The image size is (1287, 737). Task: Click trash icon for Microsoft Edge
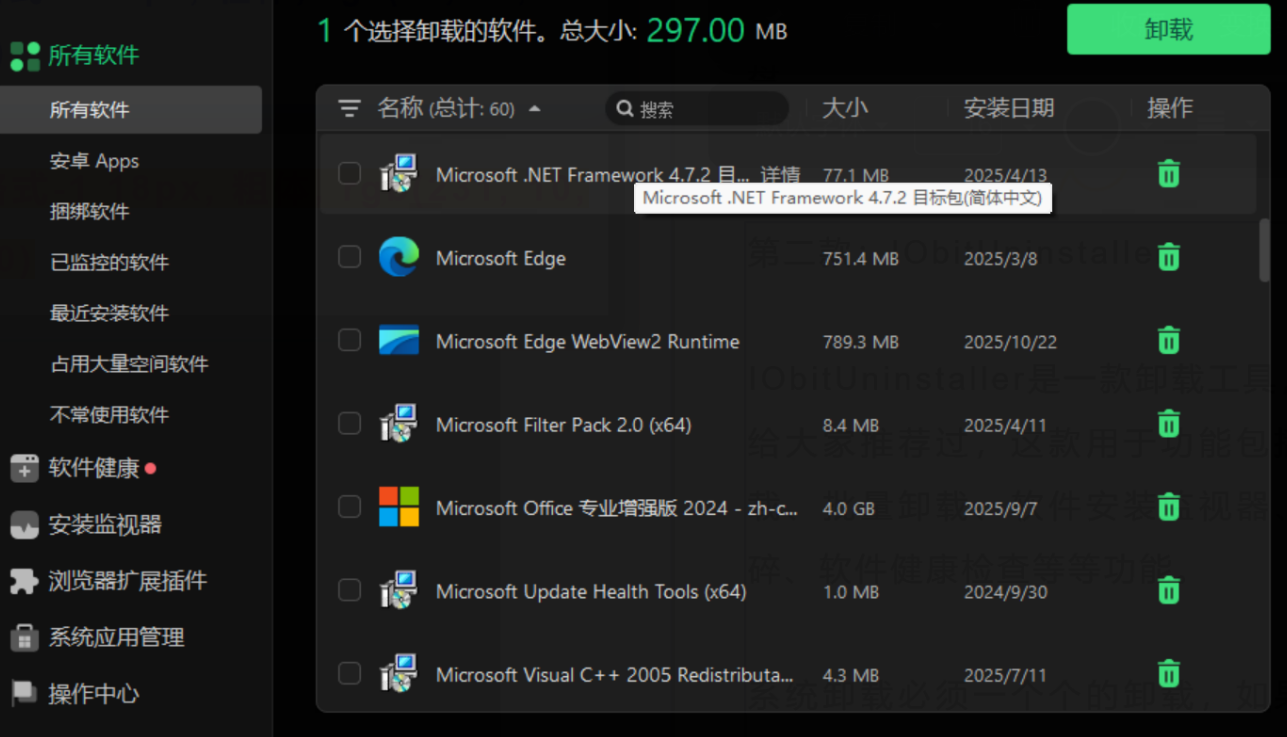(x=1168, y=258)
